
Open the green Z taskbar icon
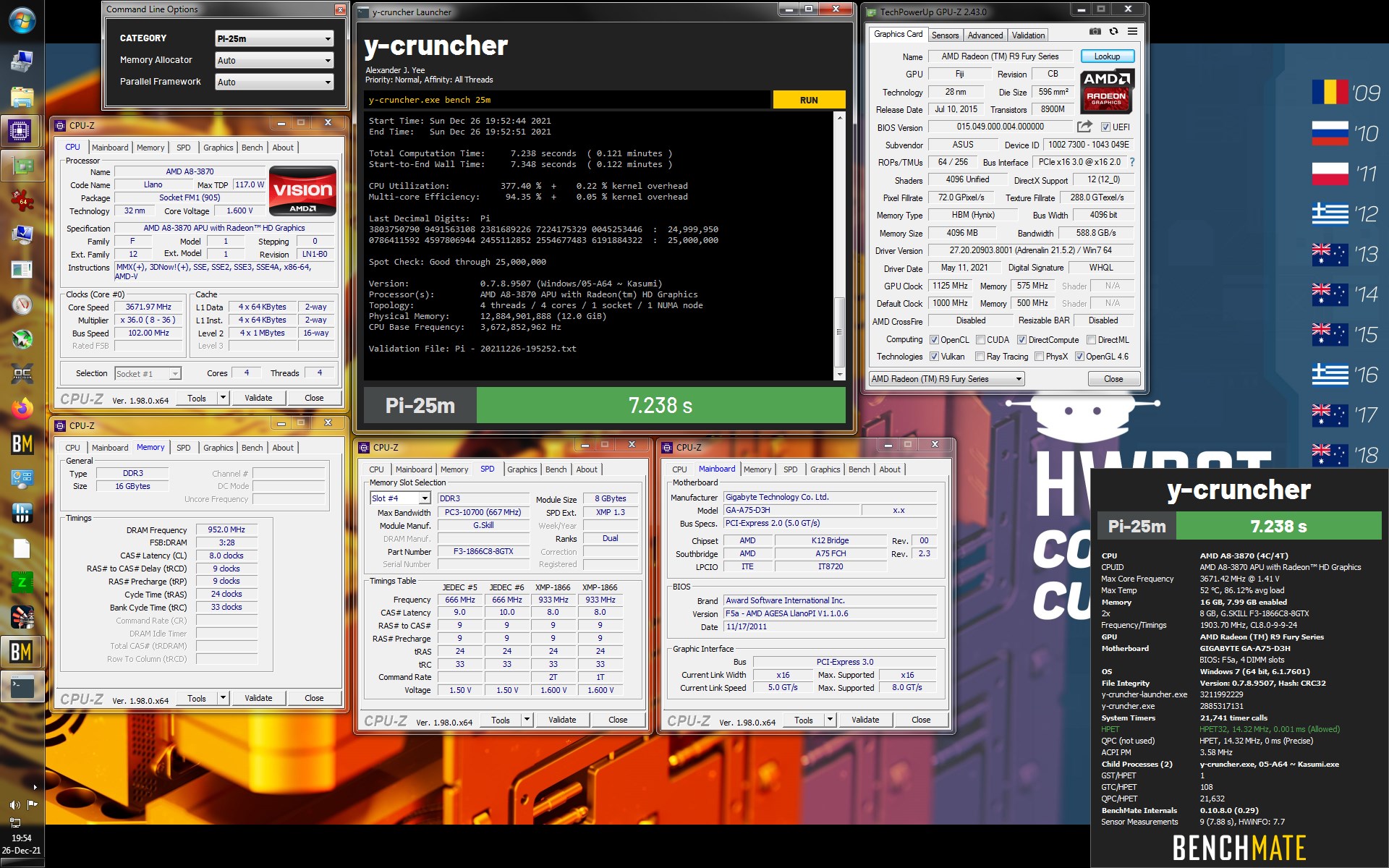[22, 582]
